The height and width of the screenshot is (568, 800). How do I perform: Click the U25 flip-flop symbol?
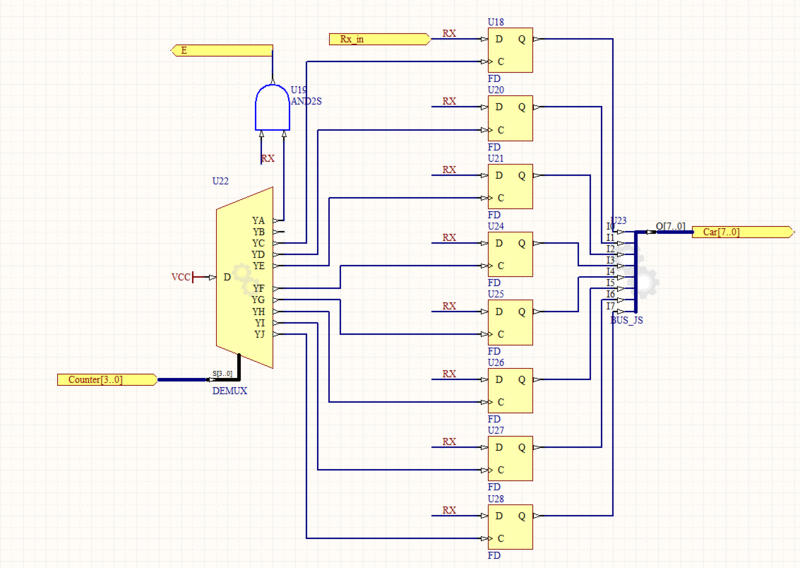point(509,322)
